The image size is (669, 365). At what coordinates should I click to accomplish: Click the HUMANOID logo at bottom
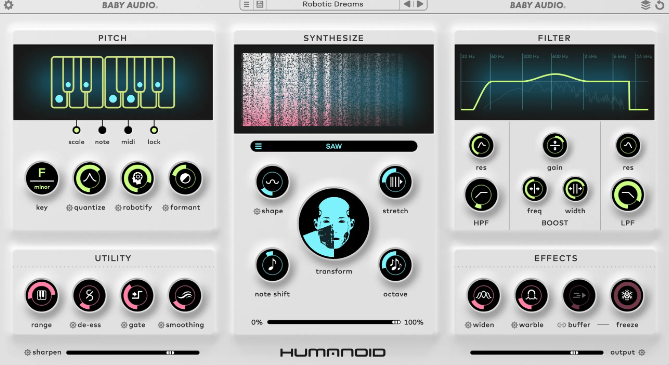(333, 353)
